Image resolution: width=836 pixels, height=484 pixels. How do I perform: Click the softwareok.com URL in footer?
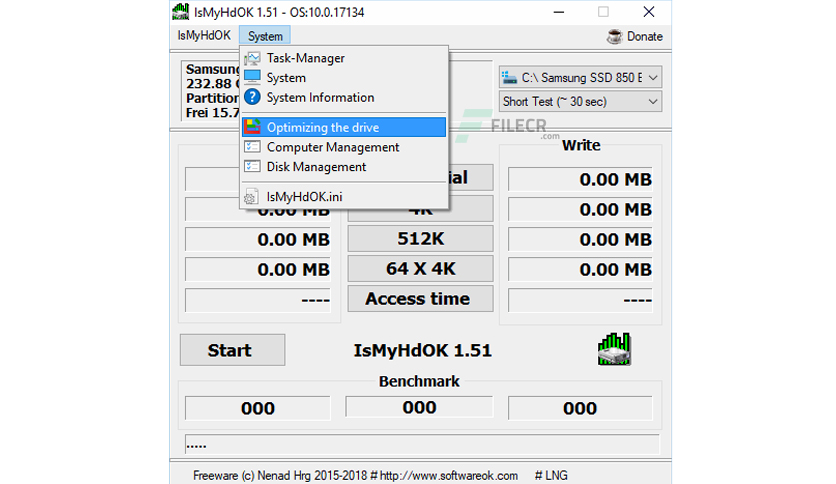click(x=448, y=475)
